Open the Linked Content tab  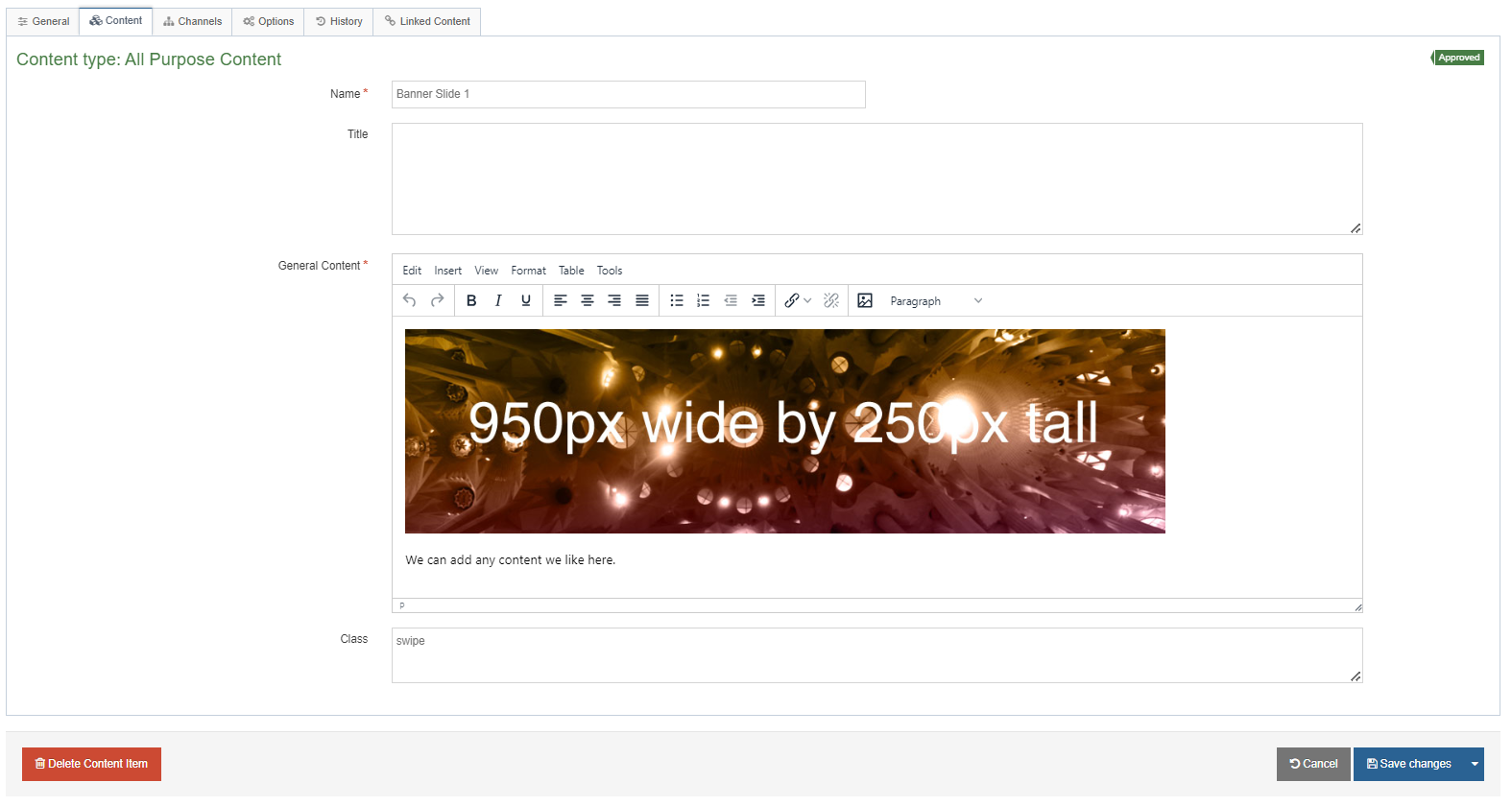tap(427, 21)
